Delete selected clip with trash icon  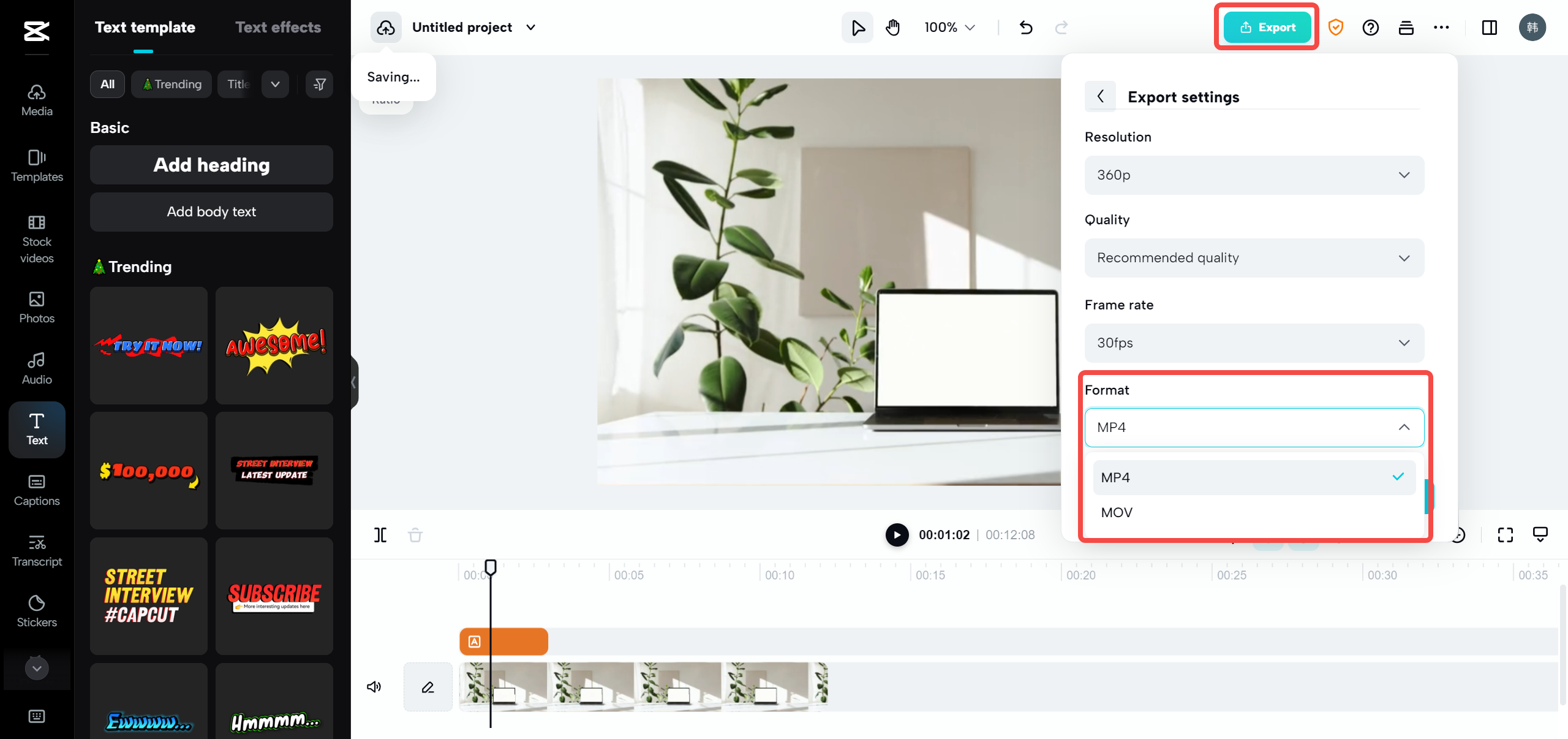click(x=415, y=535)
